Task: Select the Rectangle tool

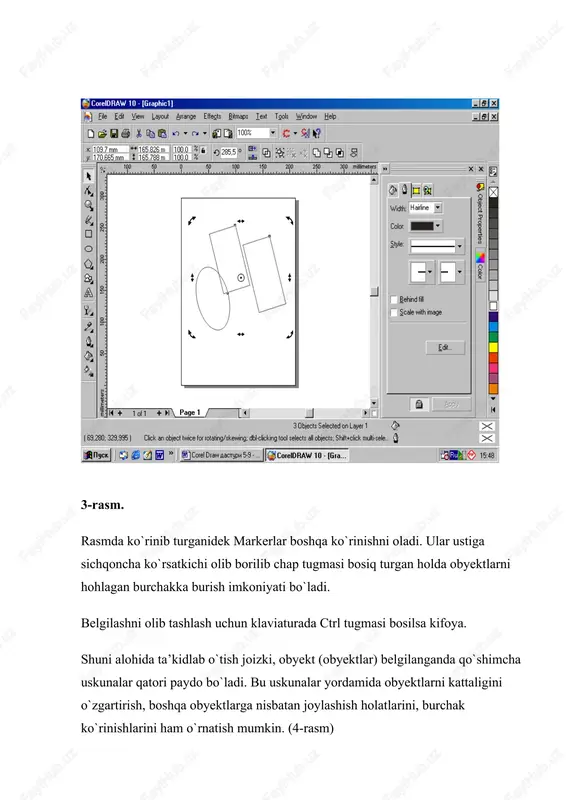Action: click(89, 234)
